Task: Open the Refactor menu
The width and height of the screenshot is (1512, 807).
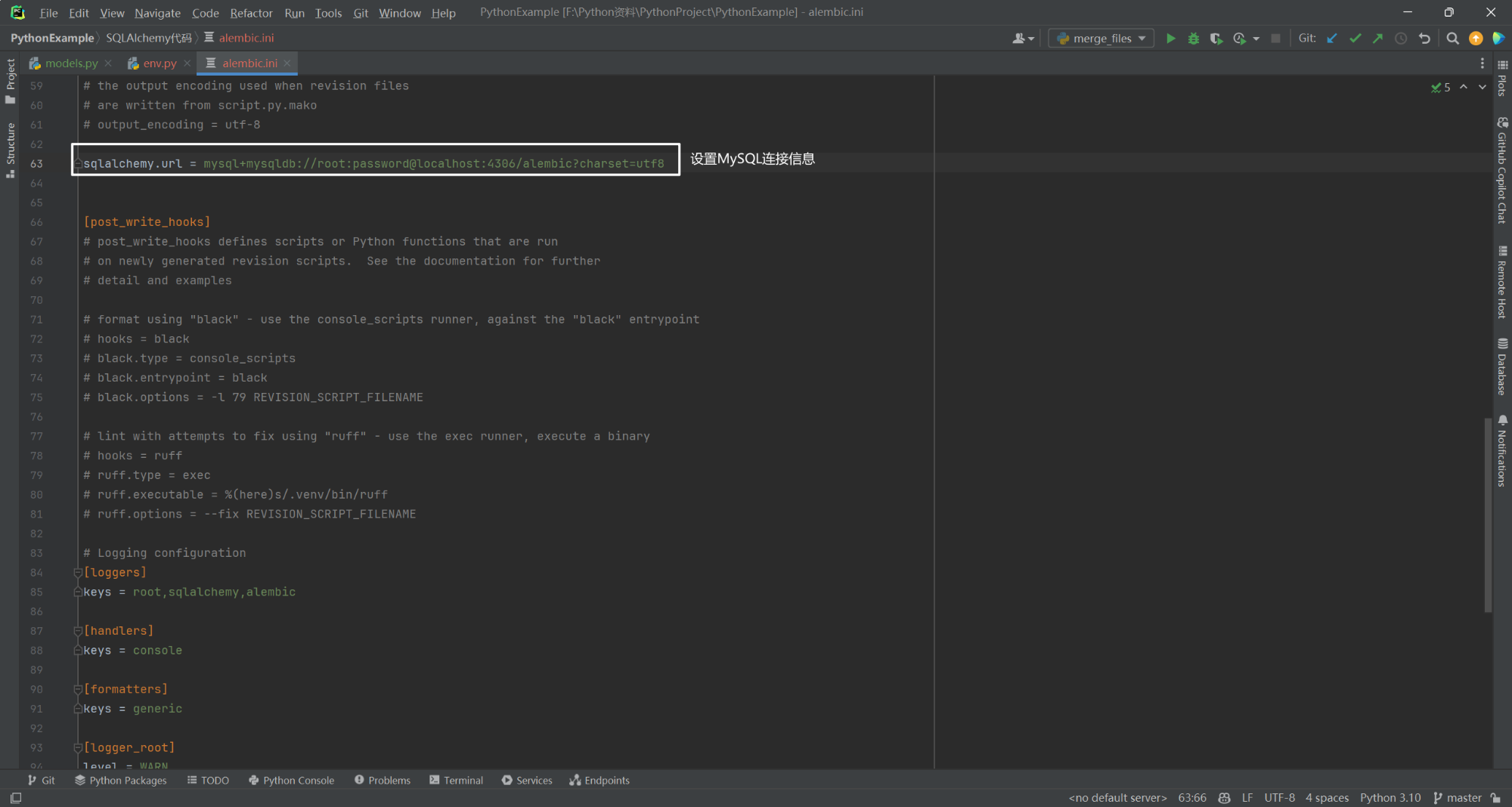Action: pyautogui.click(x=251, y=13)
